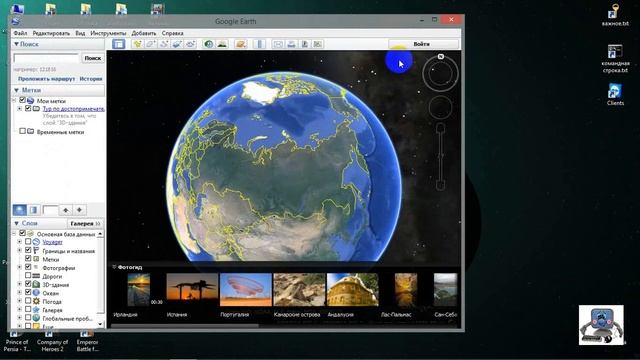Click the North indicator on compass

[441, 56]
